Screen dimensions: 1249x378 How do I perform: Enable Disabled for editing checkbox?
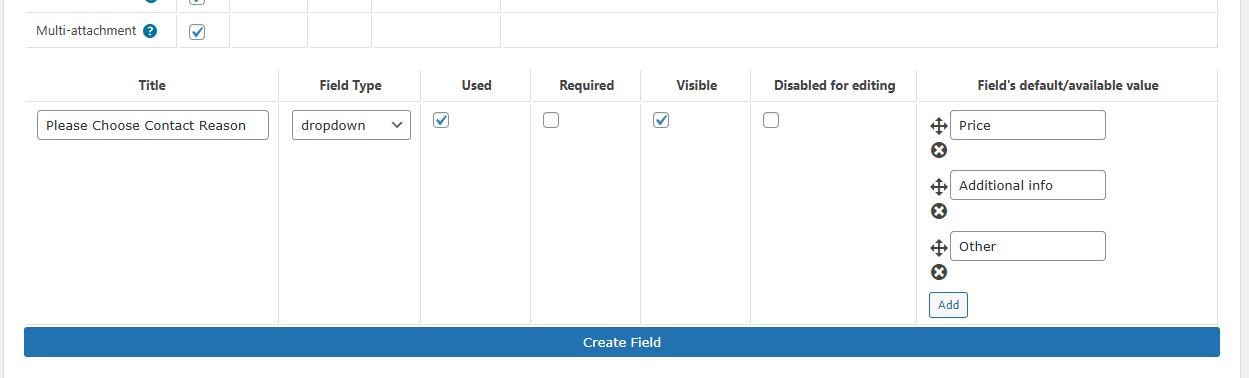(771, 120)
